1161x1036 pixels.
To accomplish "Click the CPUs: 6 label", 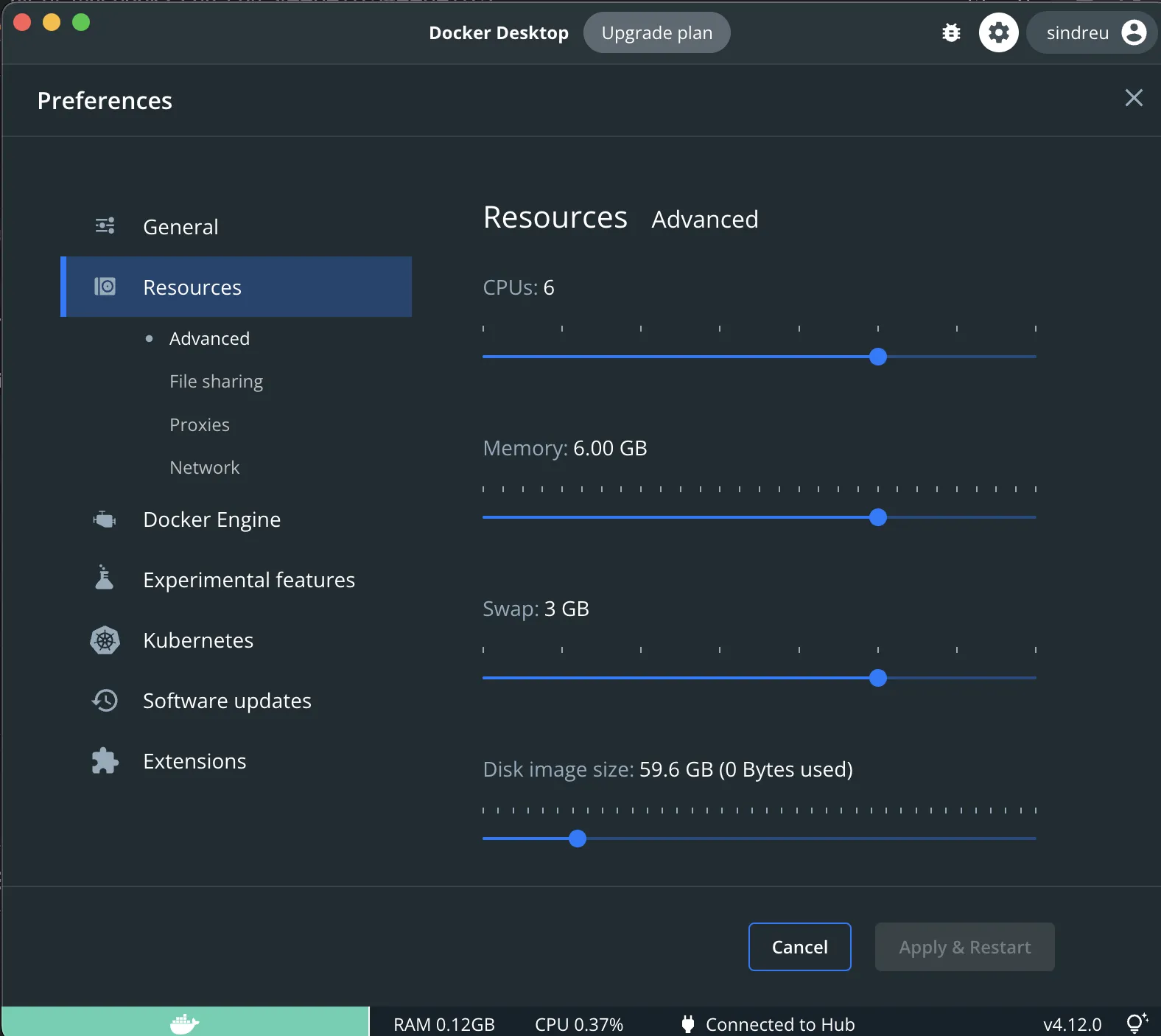I will coord(519,287).
